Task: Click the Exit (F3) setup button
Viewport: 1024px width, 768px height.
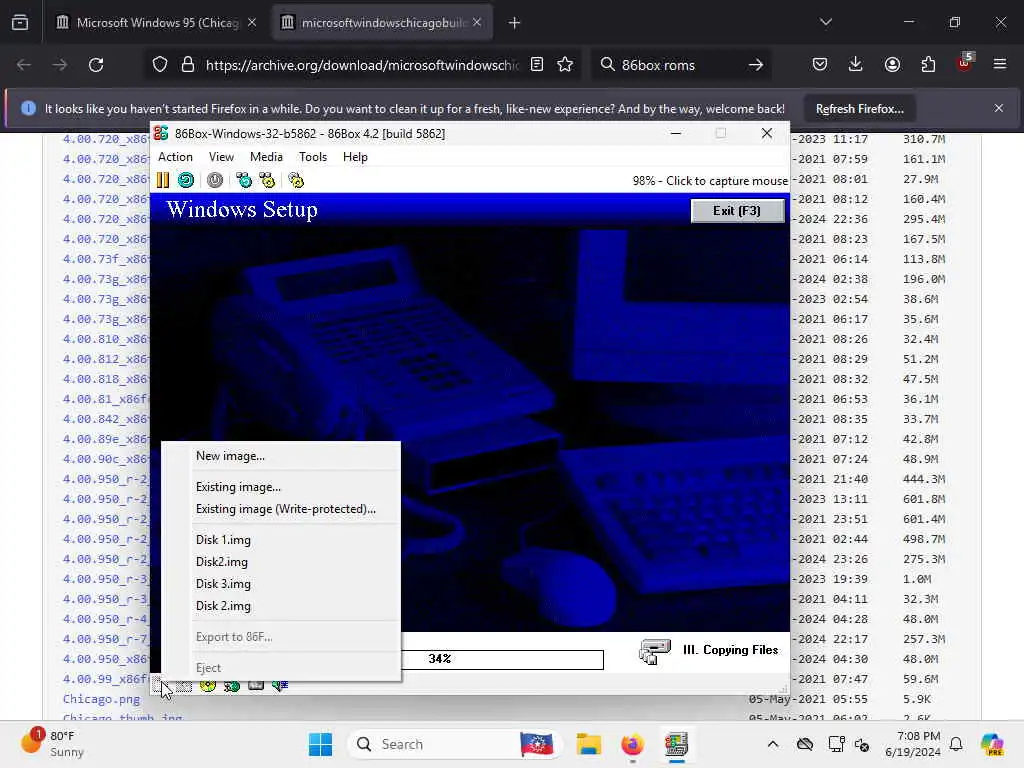Action: [737, 210]
